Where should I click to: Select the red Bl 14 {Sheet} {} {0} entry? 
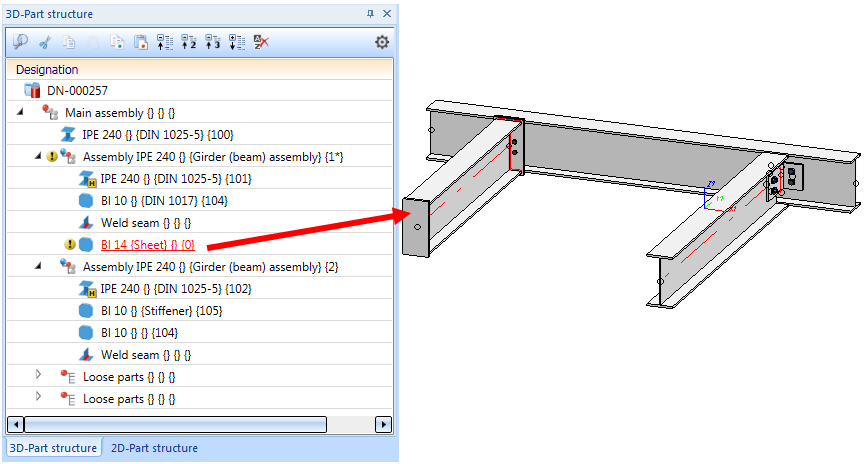point(147,245)
